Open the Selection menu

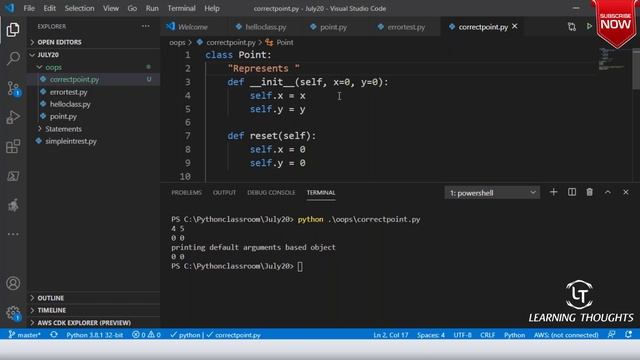(79, 8)
